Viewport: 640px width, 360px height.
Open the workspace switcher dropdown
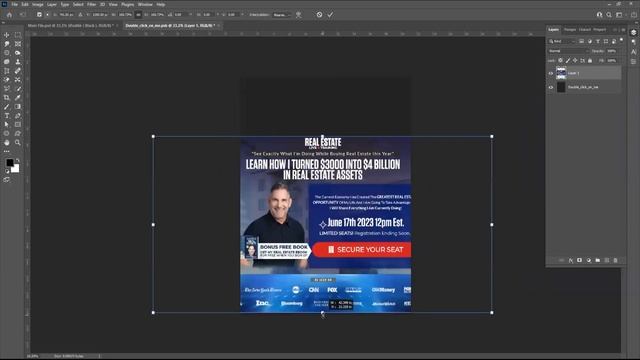point(620,15)
